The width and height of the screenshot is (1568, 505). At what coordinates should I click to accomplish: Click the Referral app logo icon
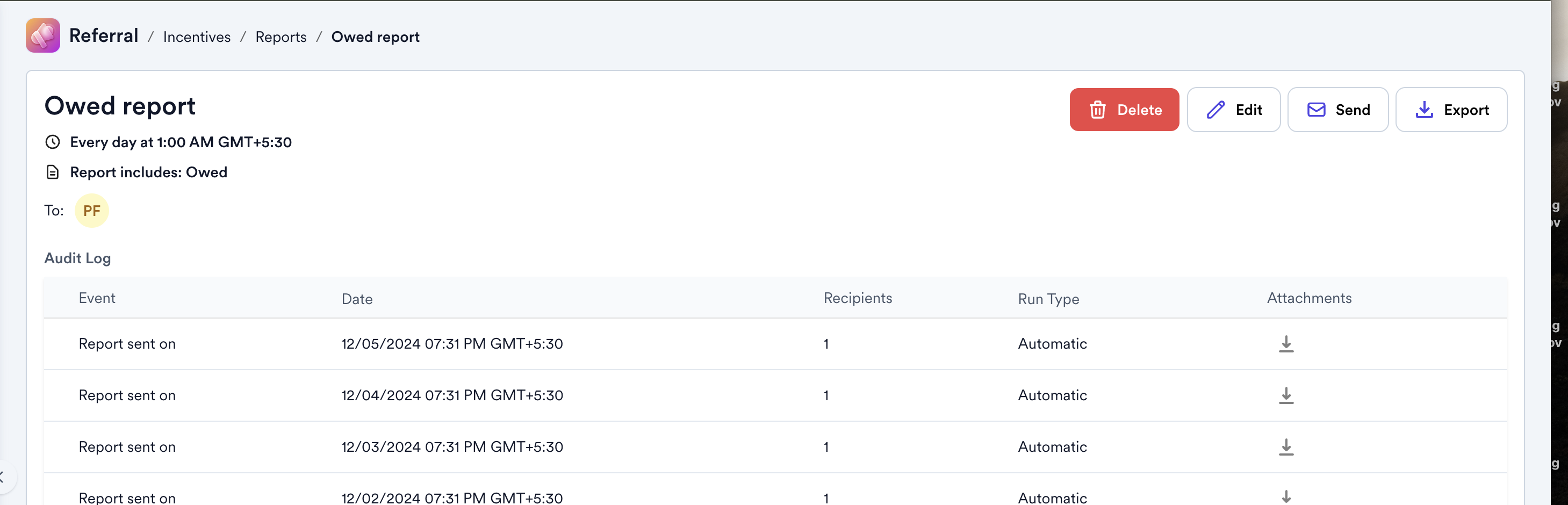click(42, 35)
